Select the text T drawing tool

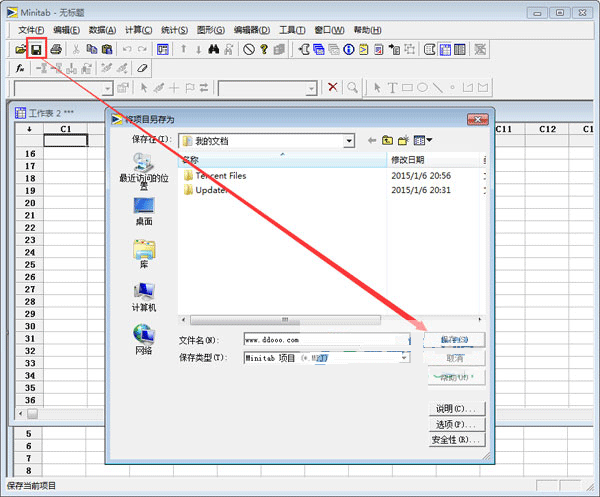pos(392,88)
